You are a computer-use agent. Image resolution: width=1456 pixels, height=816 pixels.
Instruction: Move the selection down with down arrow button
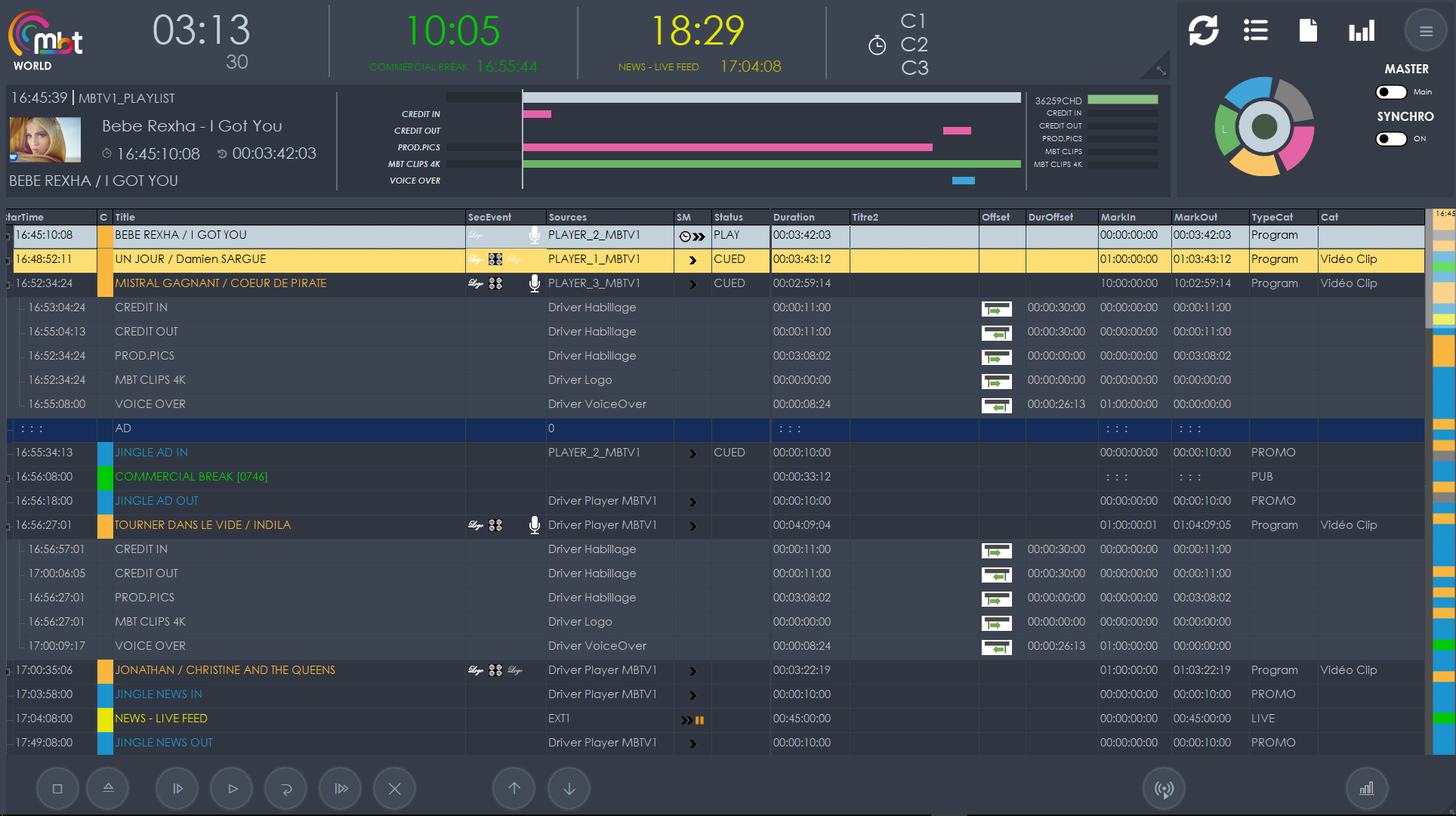(x=569, y=789)
